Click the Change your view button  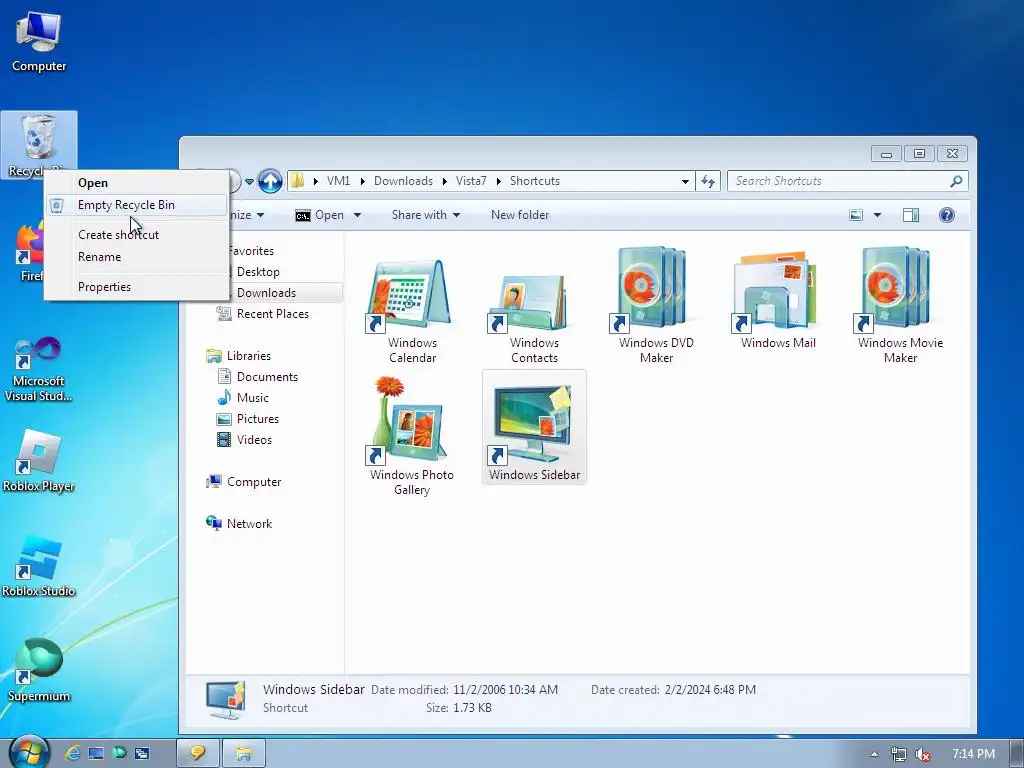[856, 215]
